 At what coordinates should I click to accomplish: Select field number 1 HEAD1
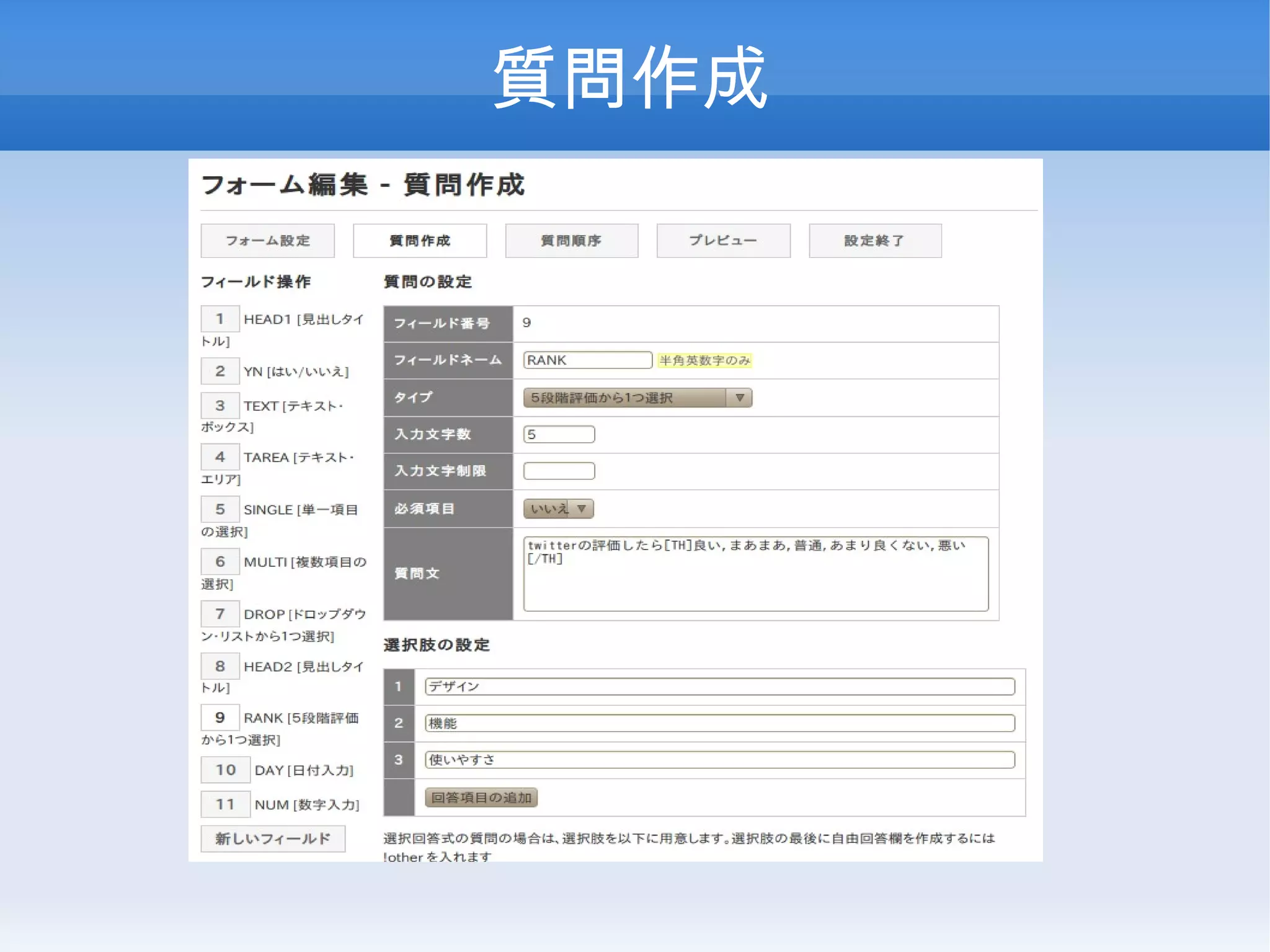click(x=220, y=319)
